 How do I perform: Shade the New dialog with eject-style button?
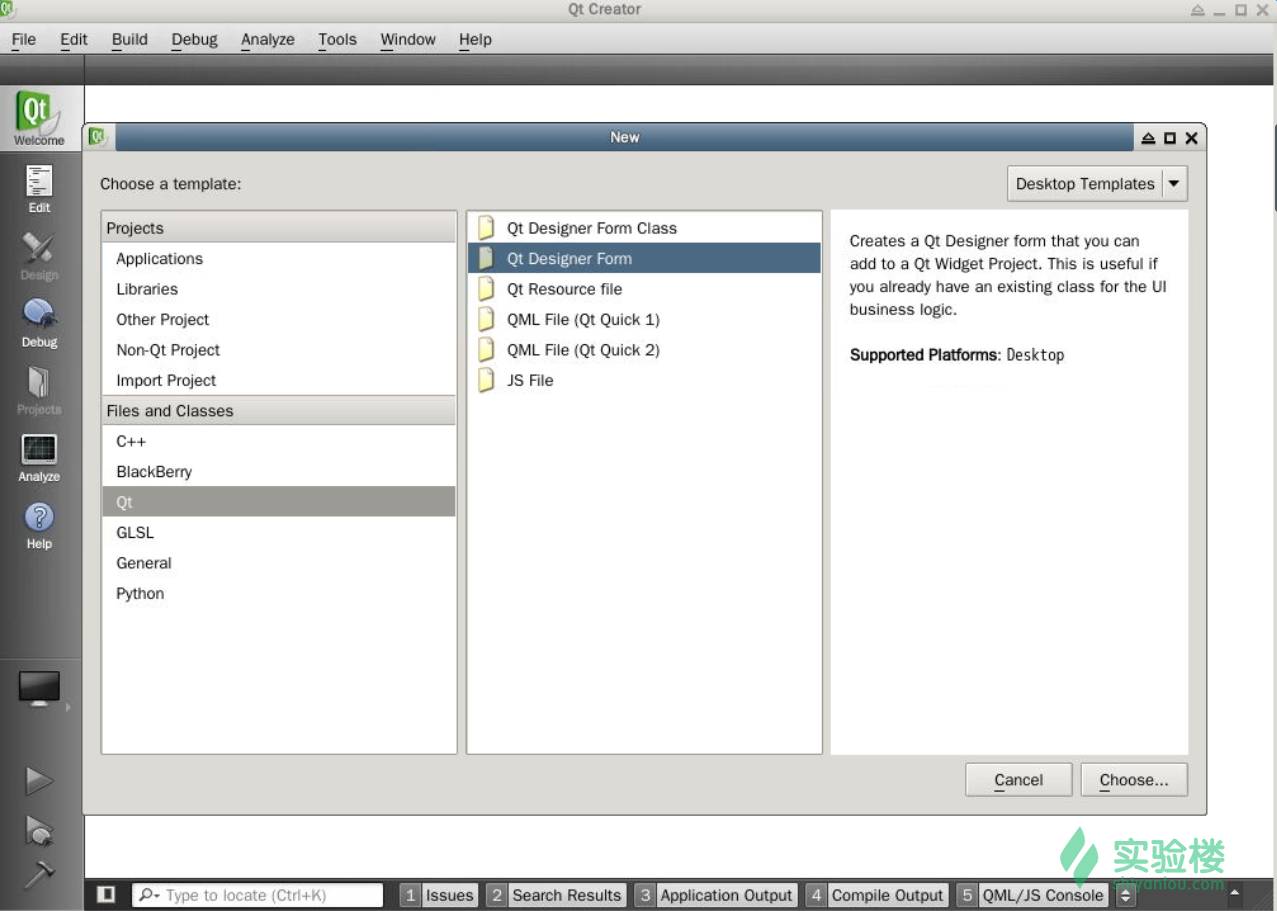coord(1149,138)
